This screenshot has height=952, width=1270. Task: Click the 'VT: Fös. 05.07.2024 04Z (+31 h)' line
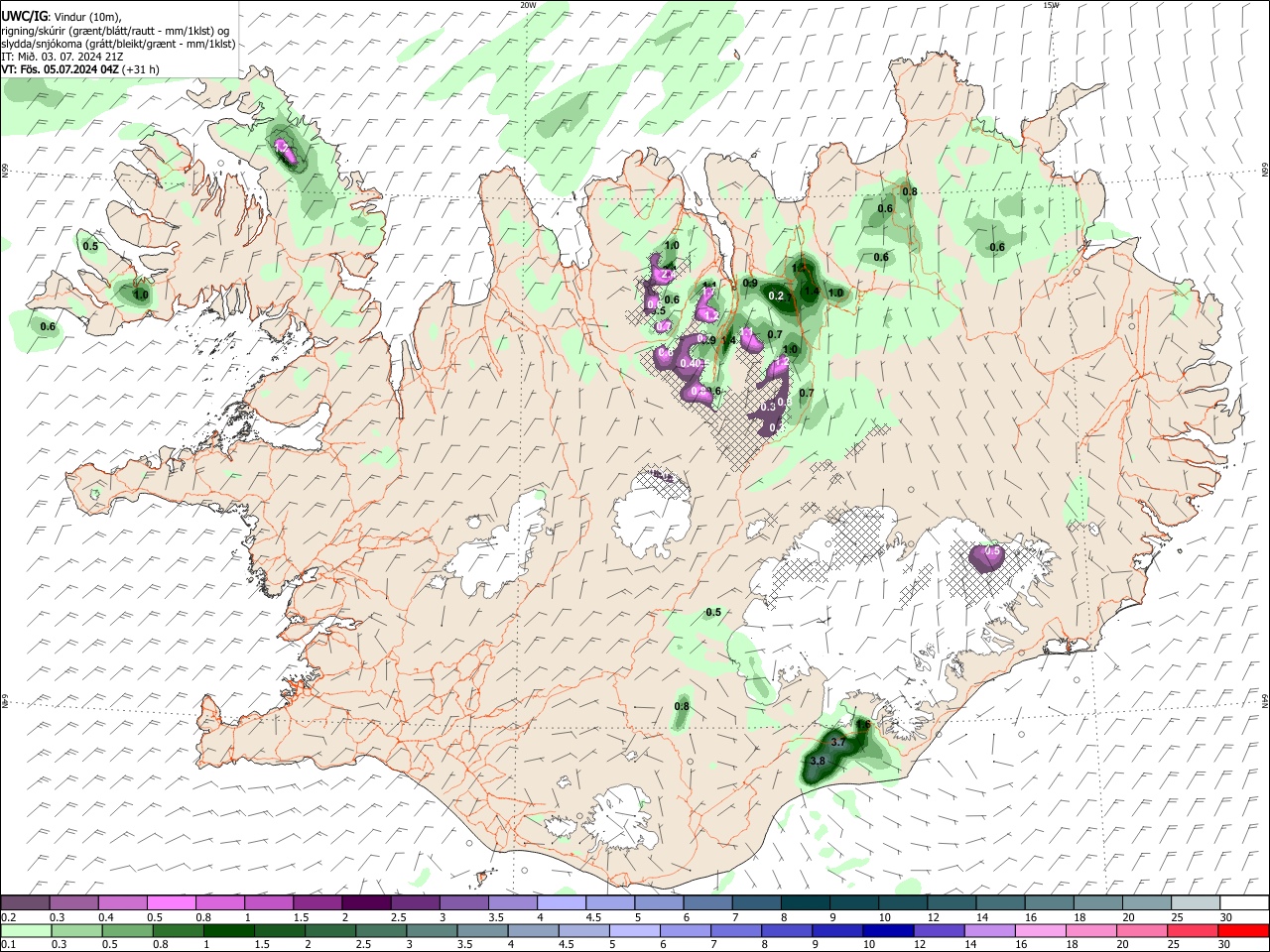(x=80, y=69)
